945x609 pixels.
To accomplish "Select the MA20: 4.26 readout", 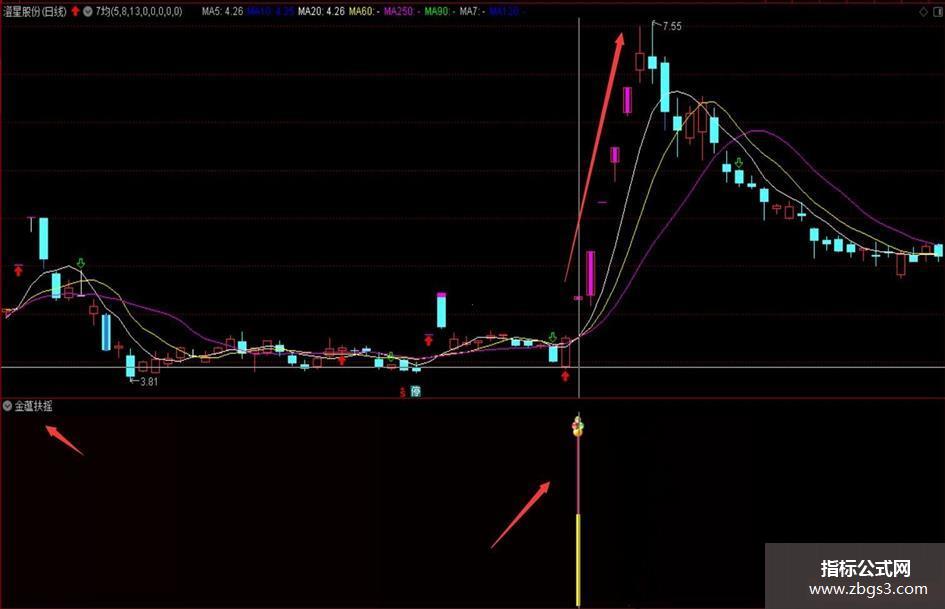I will coord(321,11).
